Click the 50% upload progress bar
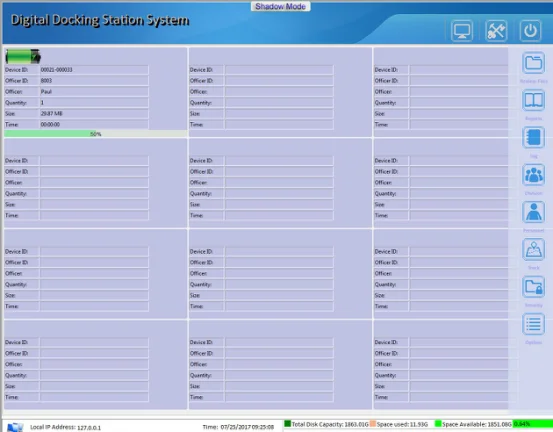The width and height of the screenshot is (553, 432). [x=96, y=134]
